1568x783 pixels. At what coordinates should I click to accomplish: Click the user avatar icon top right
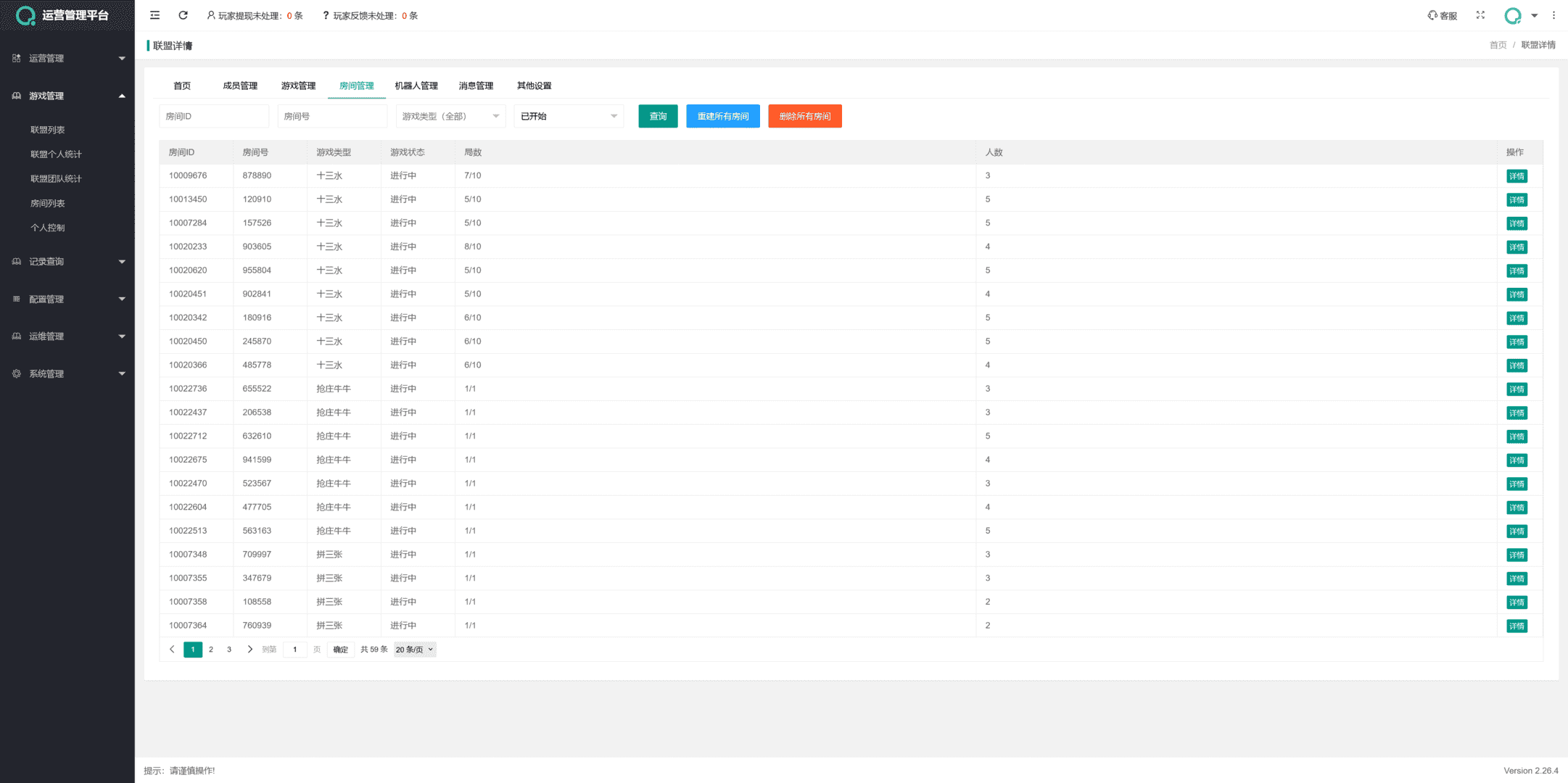pos(1512,15)
